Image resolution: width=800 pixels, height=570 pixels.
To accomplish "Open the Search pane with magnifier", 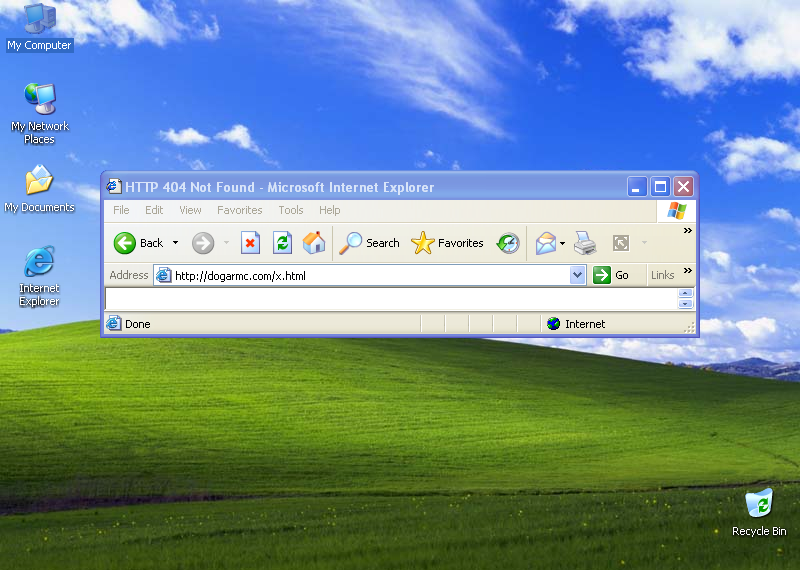I will click(370, 243).
